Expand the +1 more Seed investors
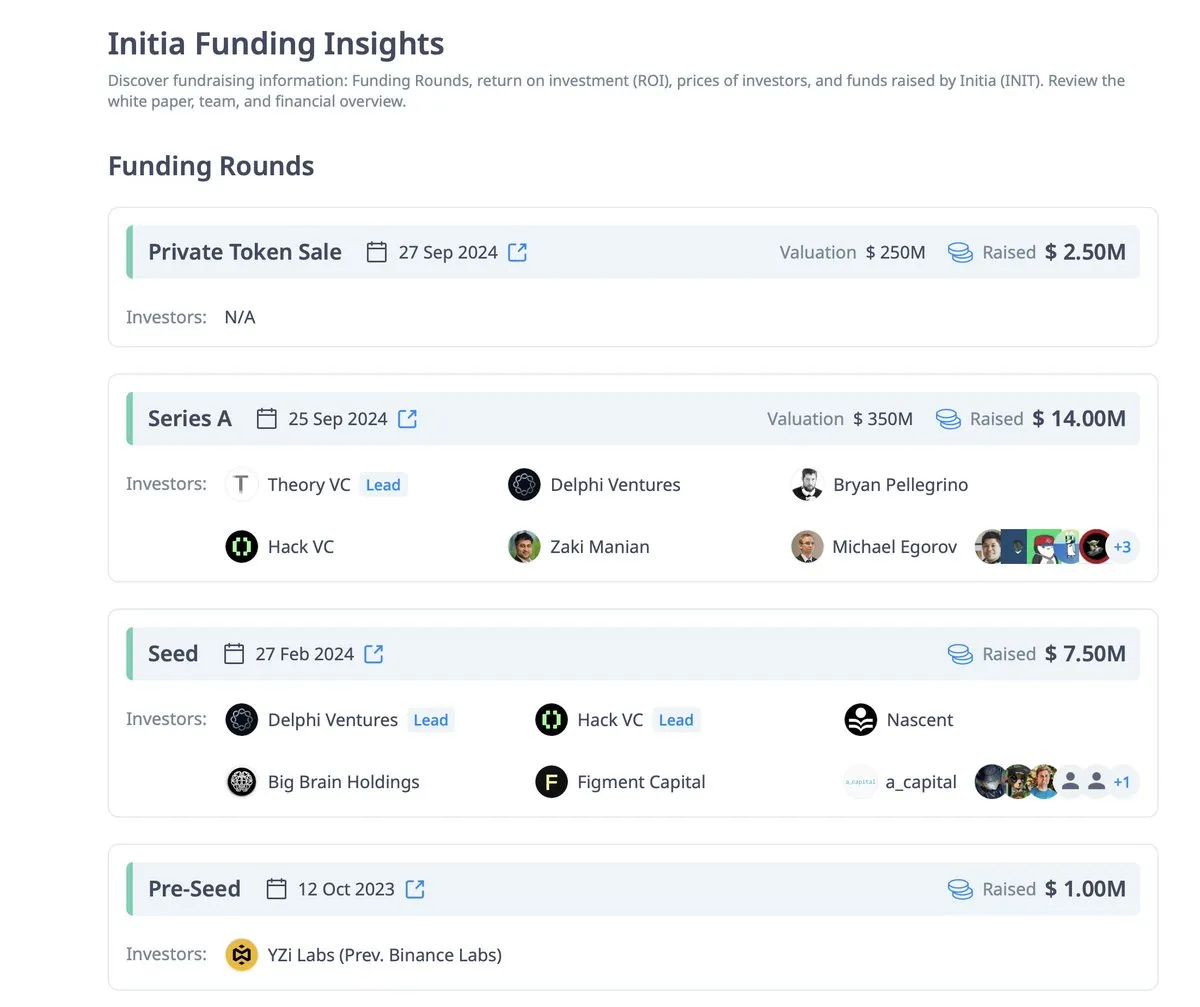1200x1007 pixels. click(1122, 782)
